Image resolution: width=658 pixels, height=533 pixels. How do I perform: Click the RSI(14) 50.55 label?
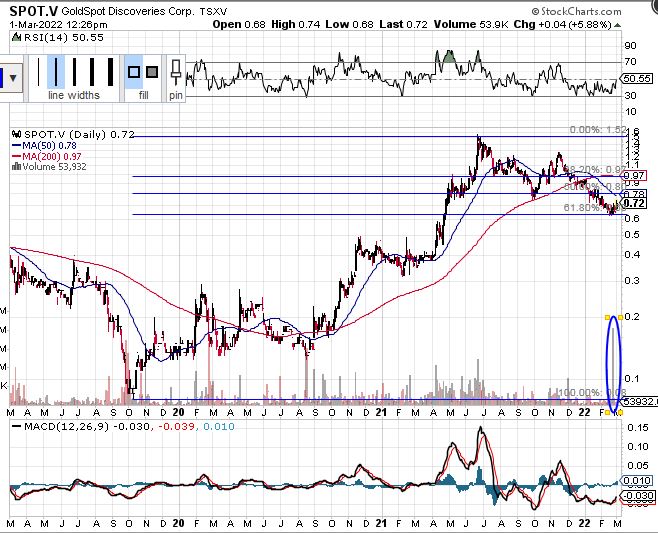tap(63, 37)
